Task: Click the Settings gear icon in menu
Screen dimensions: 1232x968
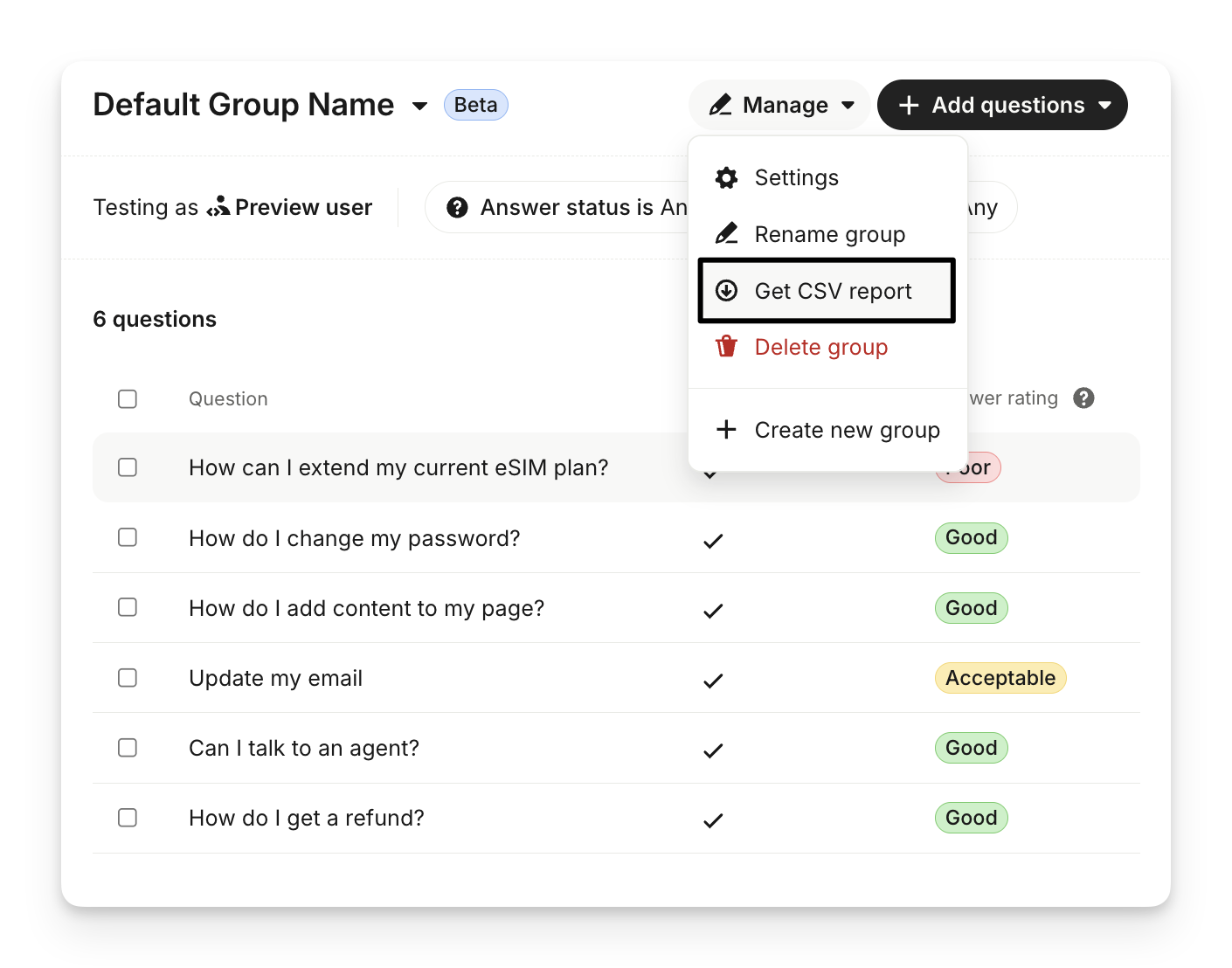Action: [726, 178]
